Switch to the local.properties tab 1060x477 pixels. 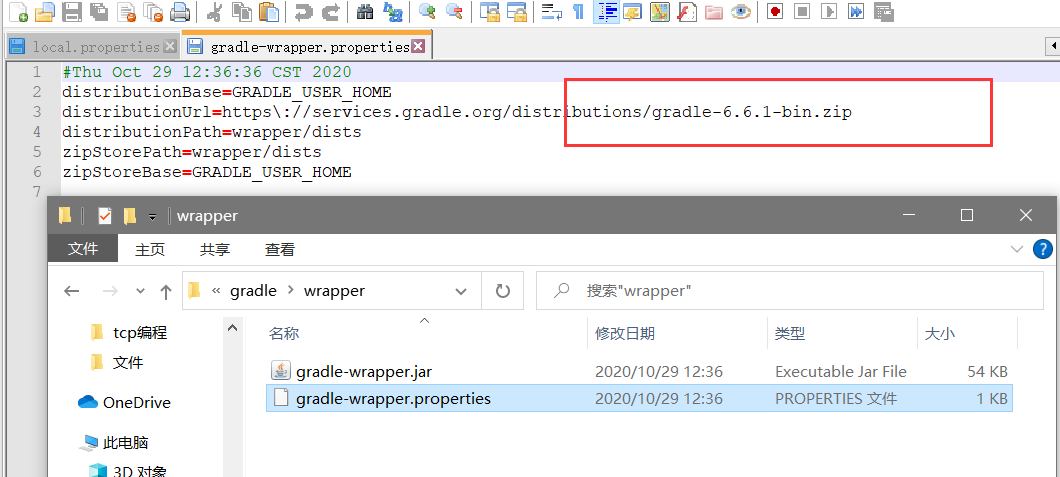92,47
